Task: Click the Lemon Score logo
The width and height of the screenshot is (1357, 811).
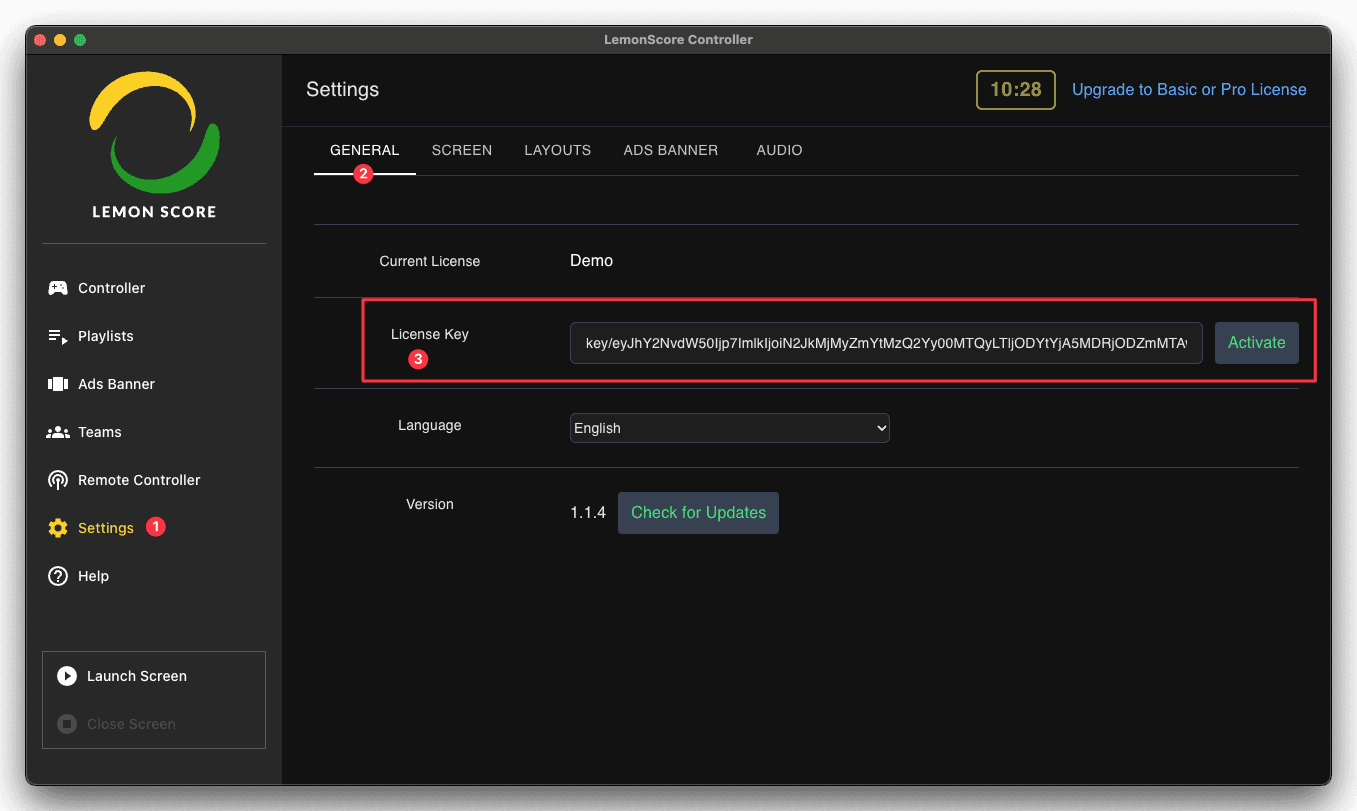Action: (x=154, y=145)
